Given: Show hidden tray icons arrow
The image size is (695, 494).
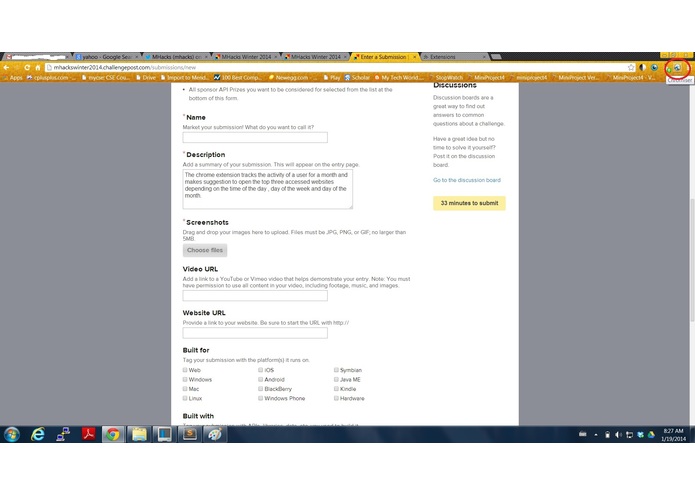Looking at the screenshot, I should tap(596, 435).
